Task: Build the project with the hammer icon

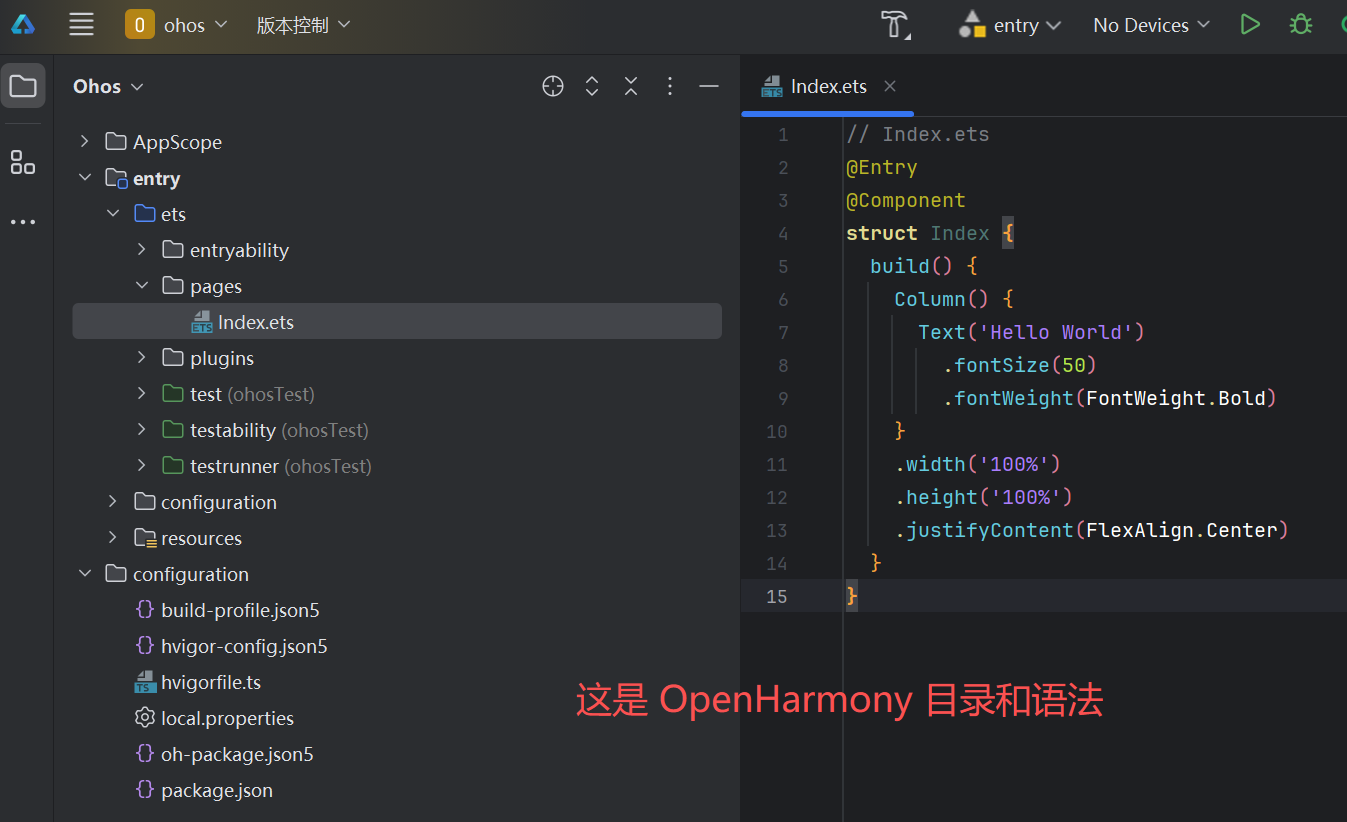Action: 893,24
